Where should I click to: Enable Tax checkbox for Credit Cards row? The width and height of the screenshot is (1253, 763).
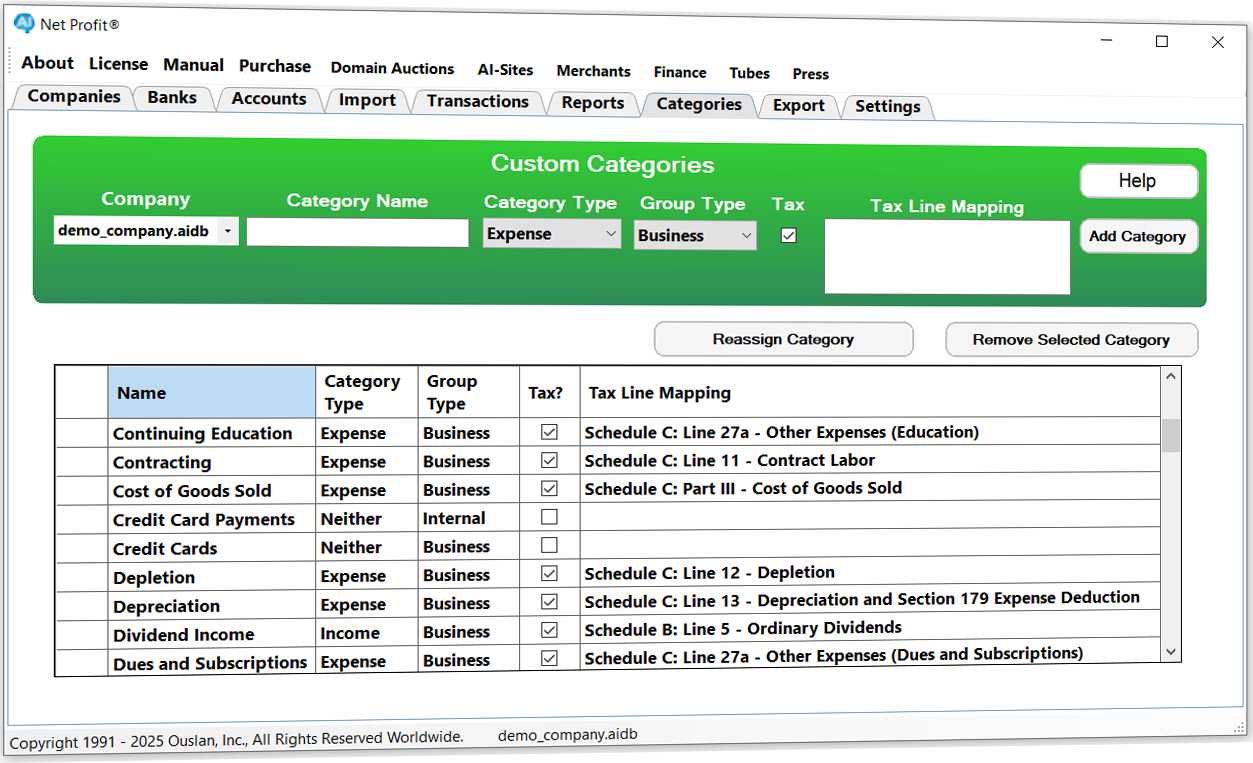pyautogui.click(x=549, y=546)
